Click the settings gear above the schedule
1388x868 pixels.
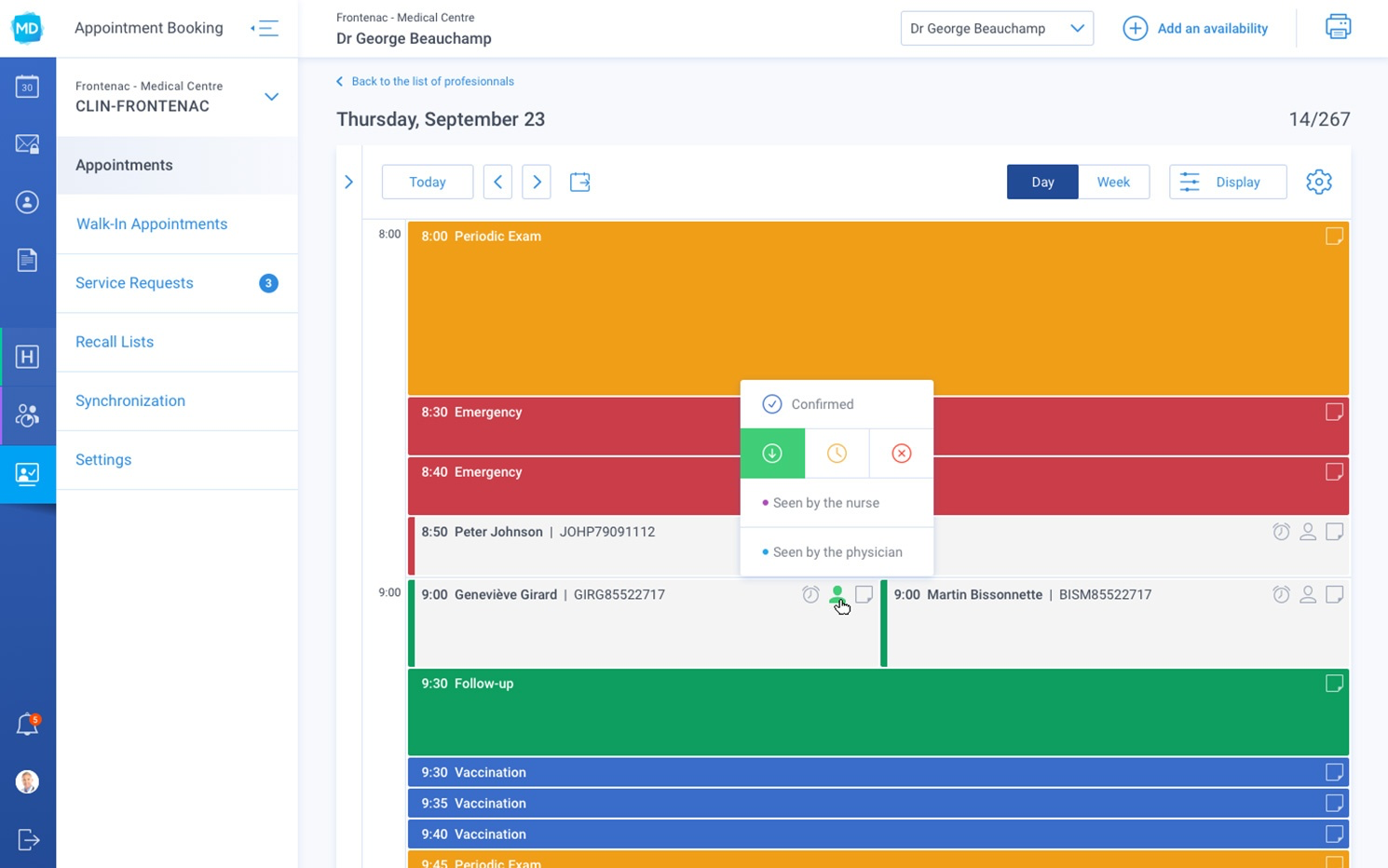1319,182
